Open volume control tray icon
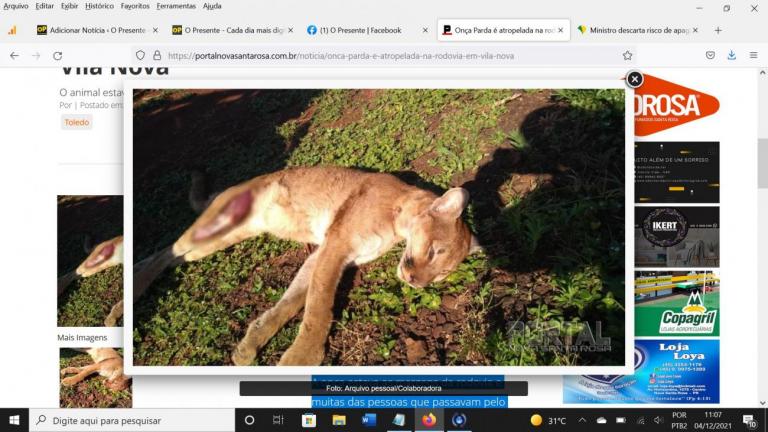Image resolution: width=768 pixels, height=432 pixels. tap(659, 420)
